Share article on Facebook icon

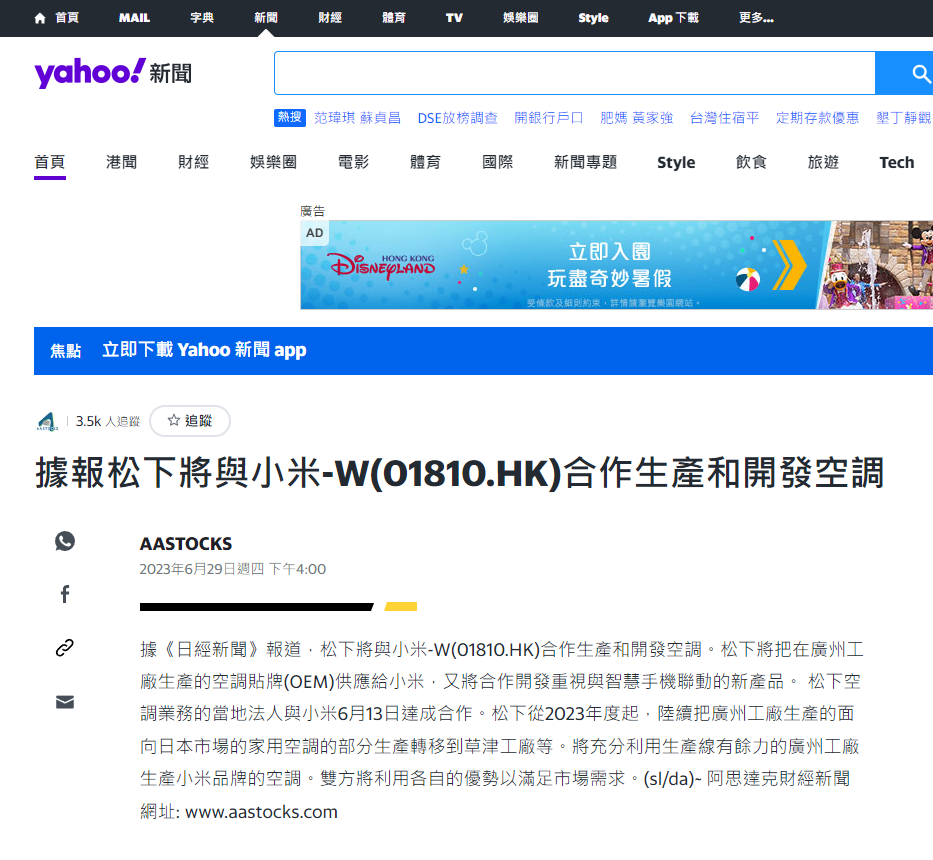coord(65,594)
